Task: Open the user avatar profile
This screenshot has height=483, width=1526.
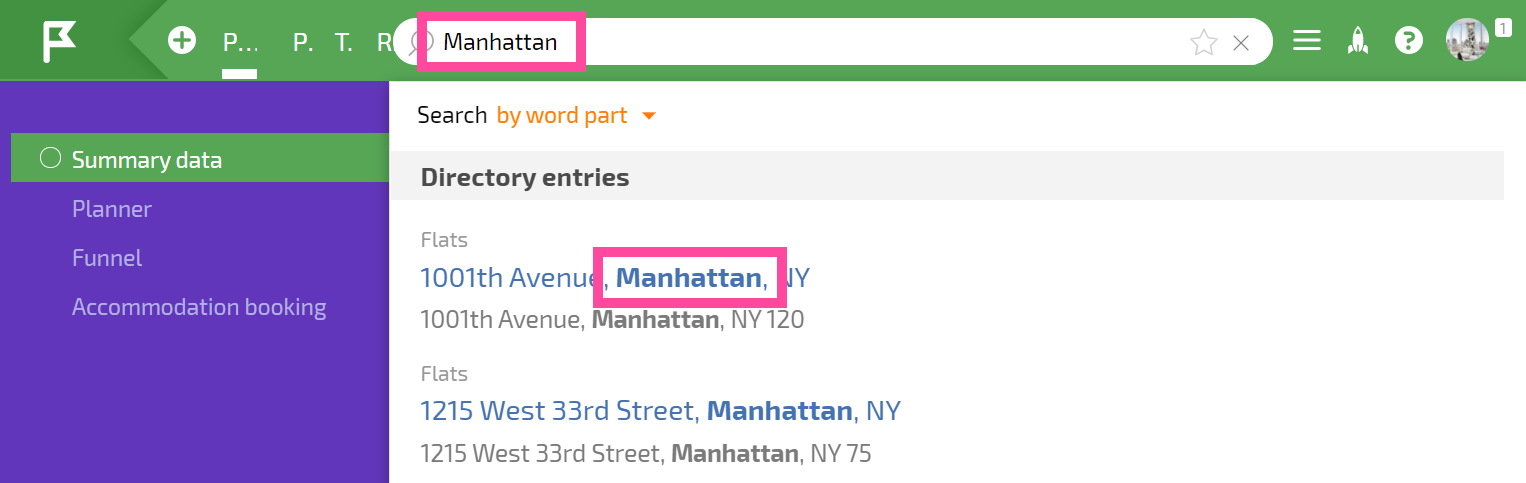Action: pyautogui.click(x=1467, y=40)
